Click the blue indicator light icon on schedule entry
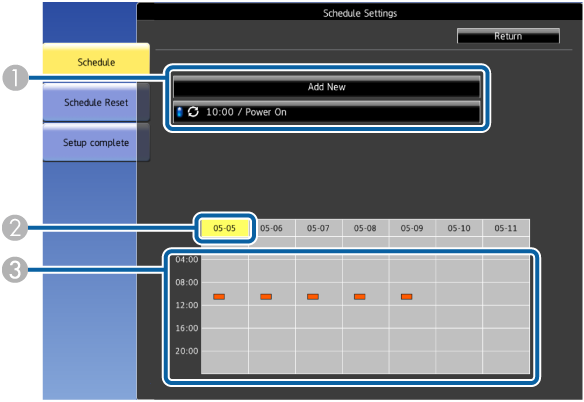This screenshot has width=584, height=402. (x=180, y=112)
